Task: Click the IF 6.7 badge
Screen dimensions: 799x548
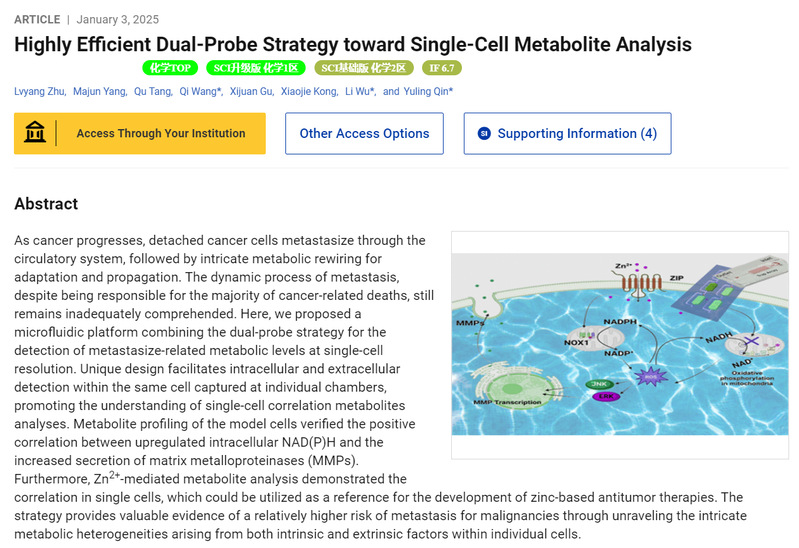Action: click(x=441, y=68)
